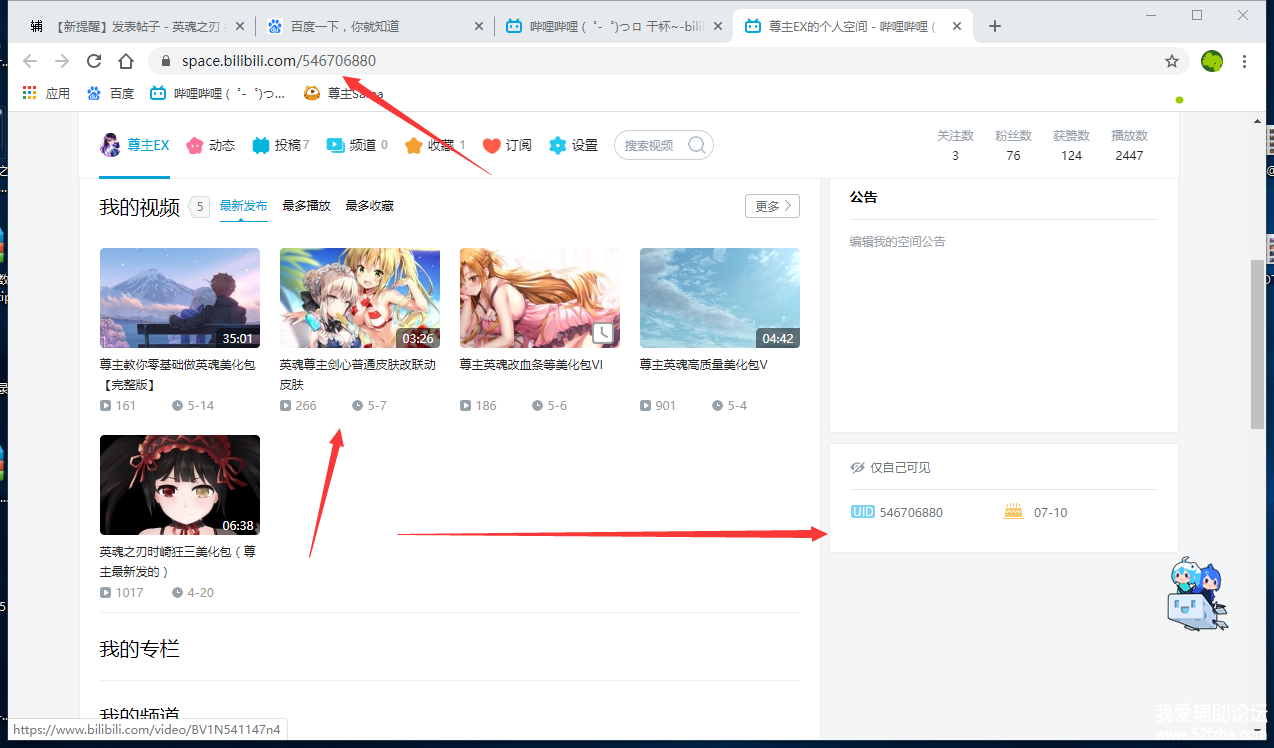Click the 更多 button beside 我的视频

772,206
